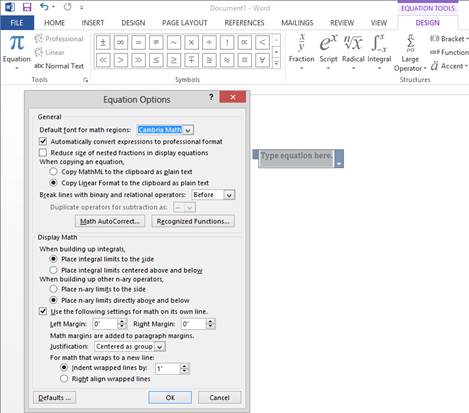This screenshot has width=469, height=413.
Task: Cancel the Equation Options dialog
Action: [x=219, y=398]
